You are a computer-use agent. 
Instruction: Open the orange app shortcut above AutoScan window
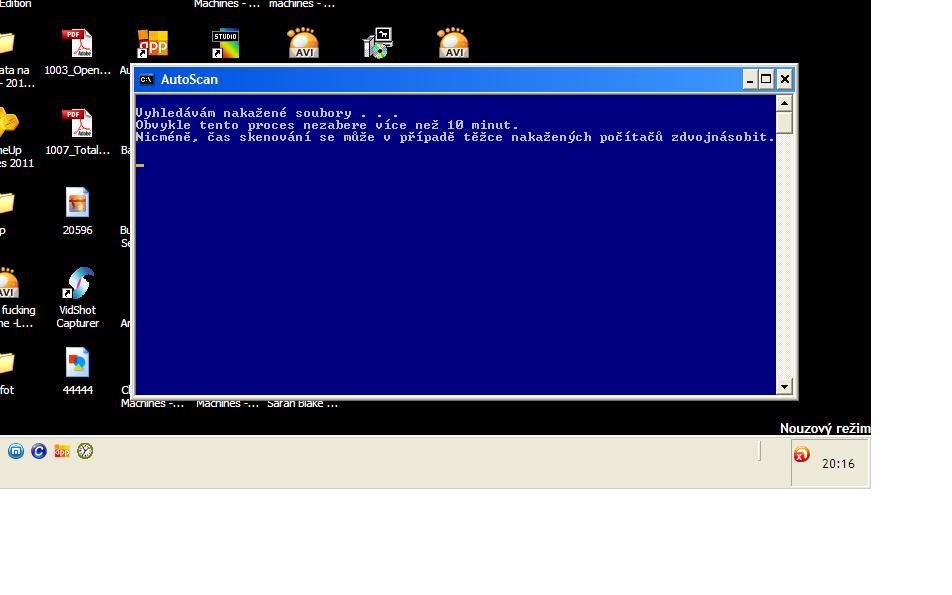coord(152,44)
